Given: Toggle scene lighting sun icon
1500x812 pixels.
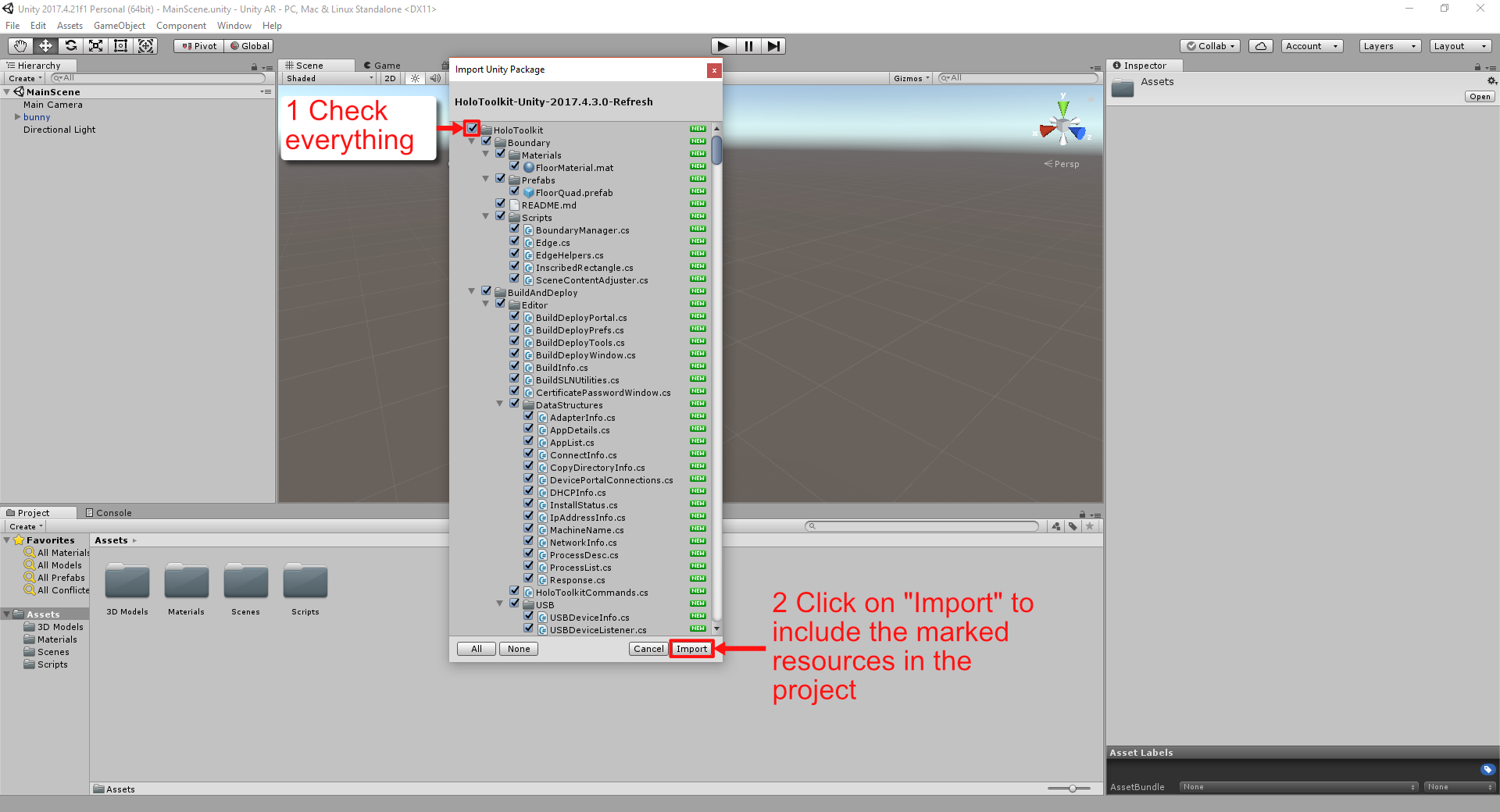Looking at the screenshot, I should (415, 78).
